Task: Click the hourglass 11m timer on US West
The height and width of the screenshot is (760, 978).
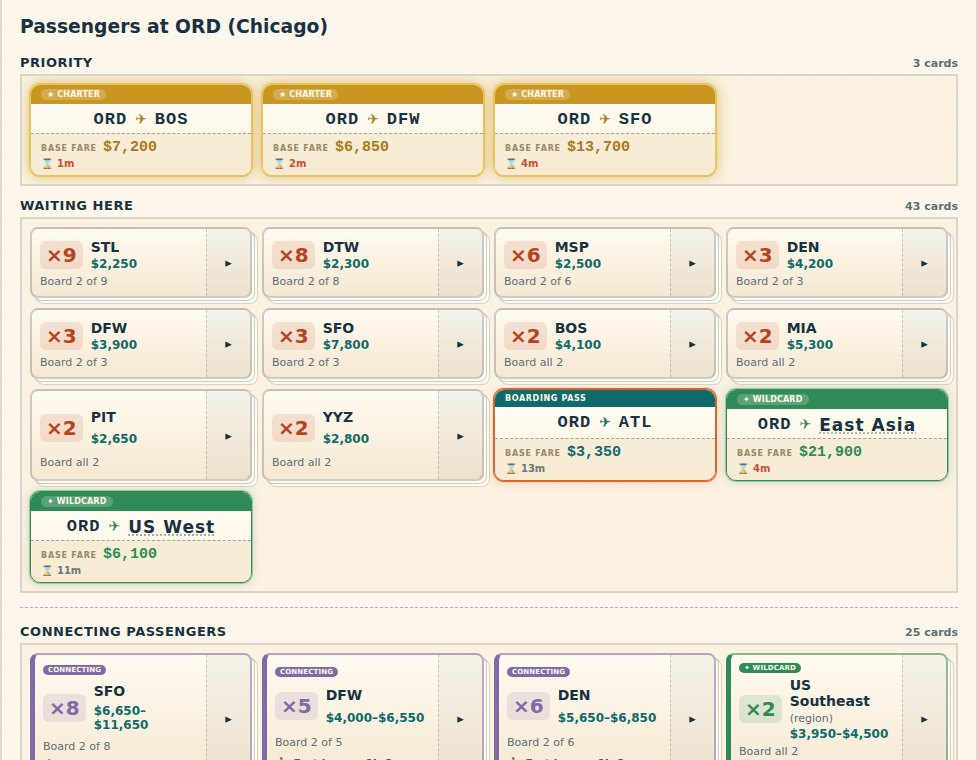Action: pyautogui.click(x=61, y=570)
